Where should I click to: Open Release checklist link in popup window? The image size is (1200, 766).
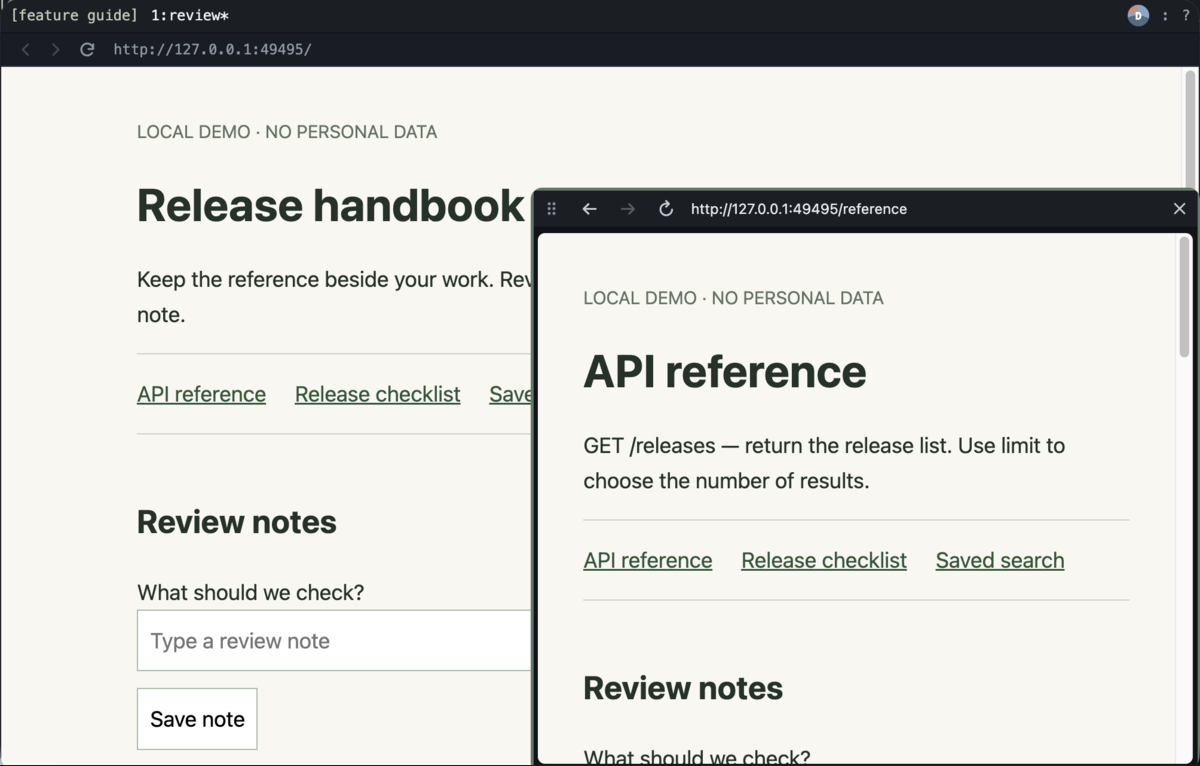tap(824, 560)
